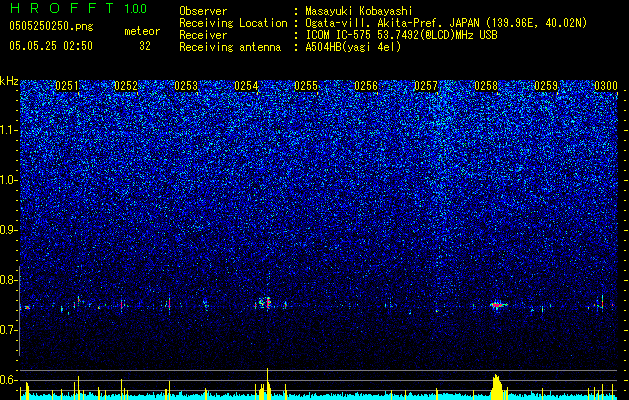
Task: Click the Receiving Location label
Action: [233, 23]
